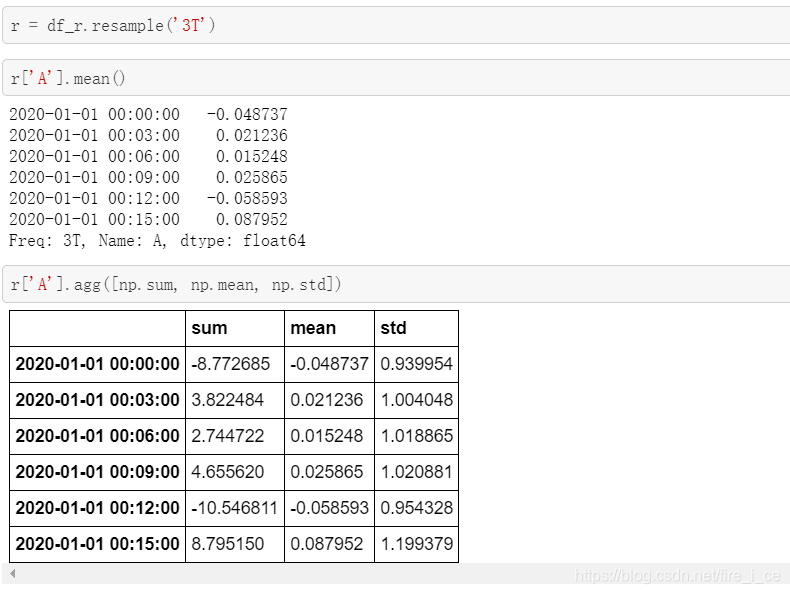This screenshot has width=790, height=594.
Task: Click plain-text output line 2020-01-01 00:09:00 0.025865
Action: coord(148,177)
